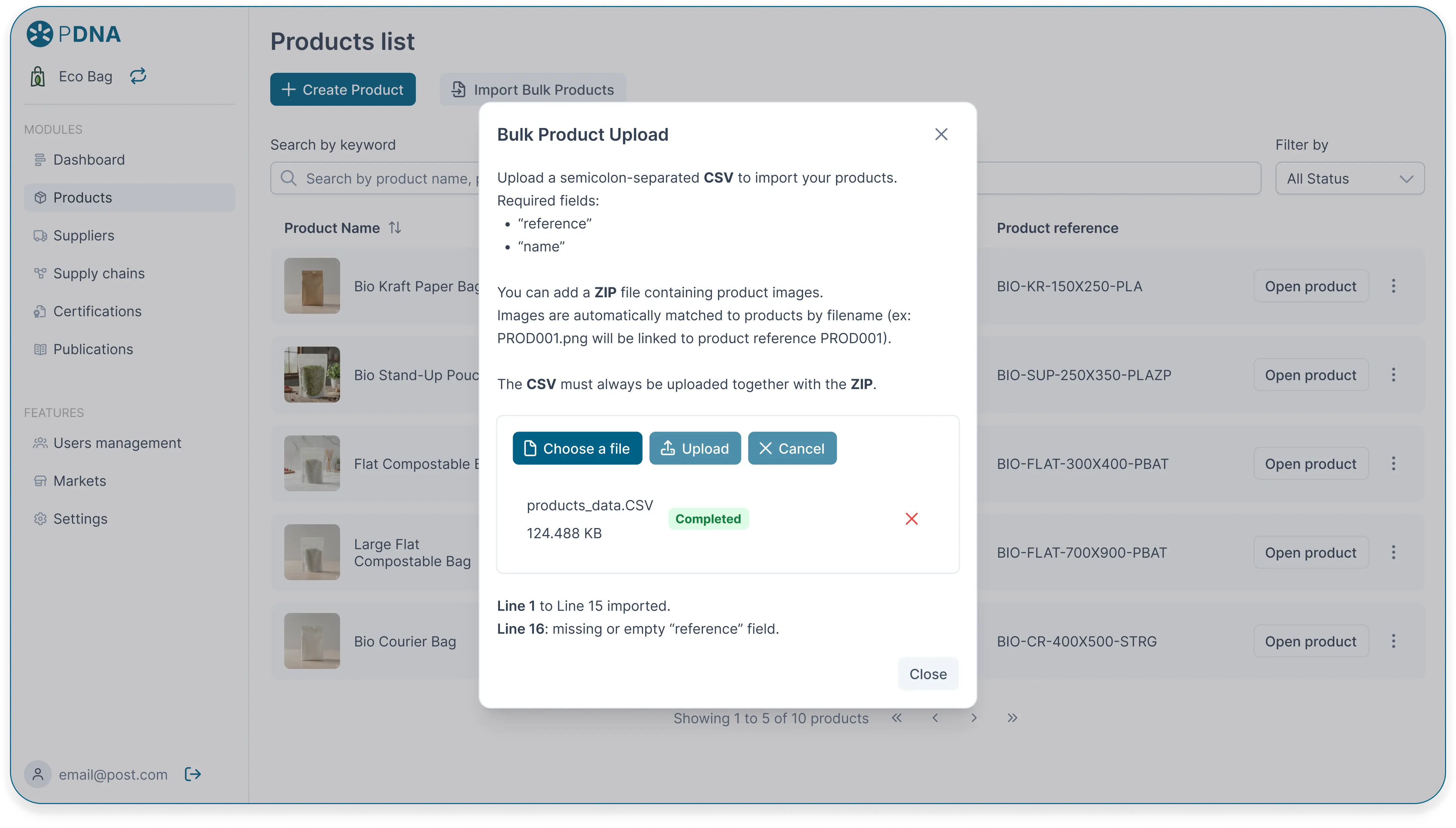Click the Create Product button
This screenshot has width=1456, height=828.
[x=343, y=89]
